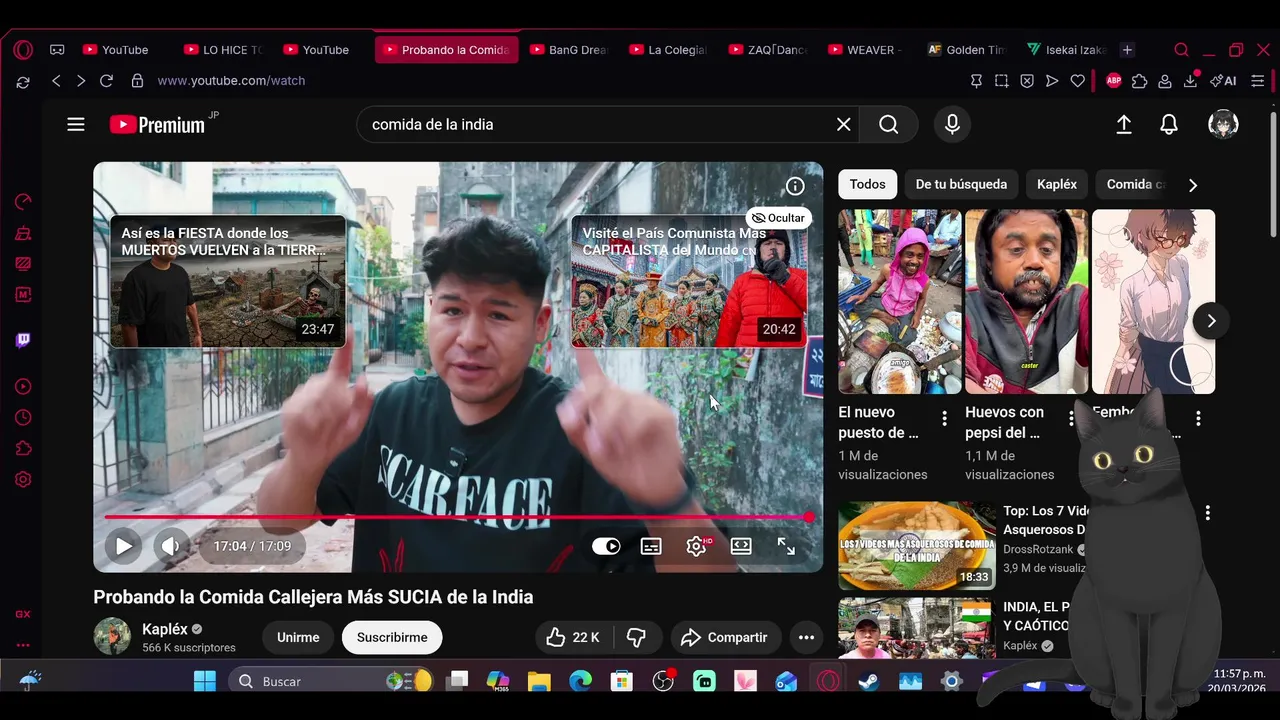1280x720 pixels.
Task: Click the send-flow arrow icon
Action: (1052, 81)
